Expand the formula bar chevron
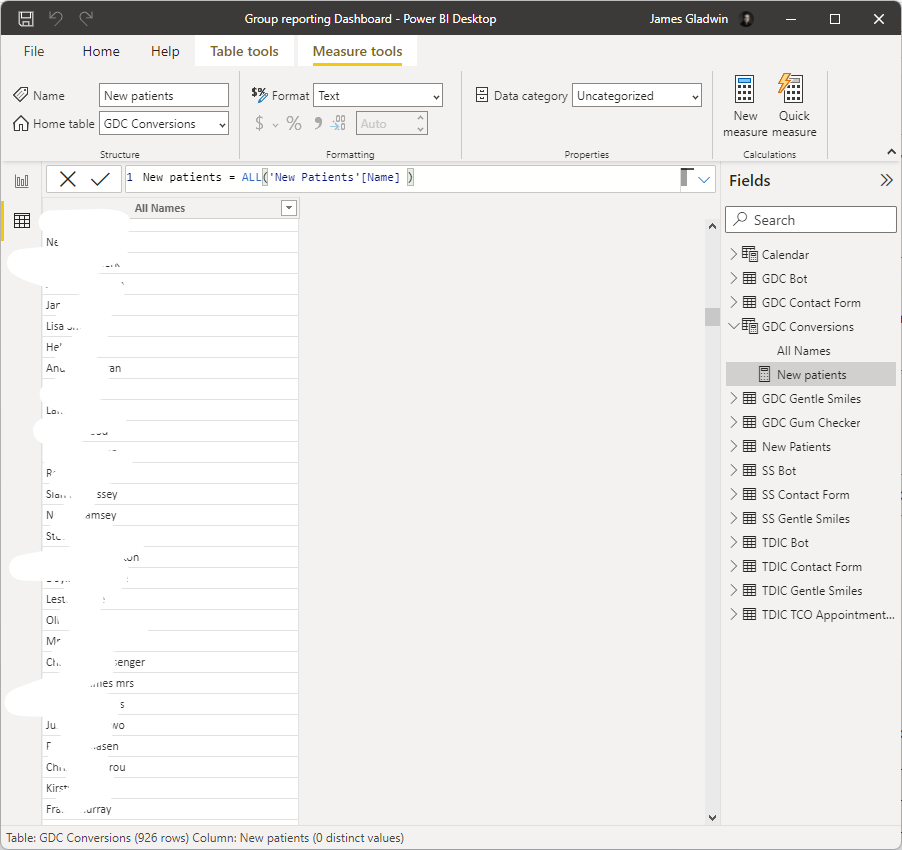 pyautogui.click(x=704, y=179)
